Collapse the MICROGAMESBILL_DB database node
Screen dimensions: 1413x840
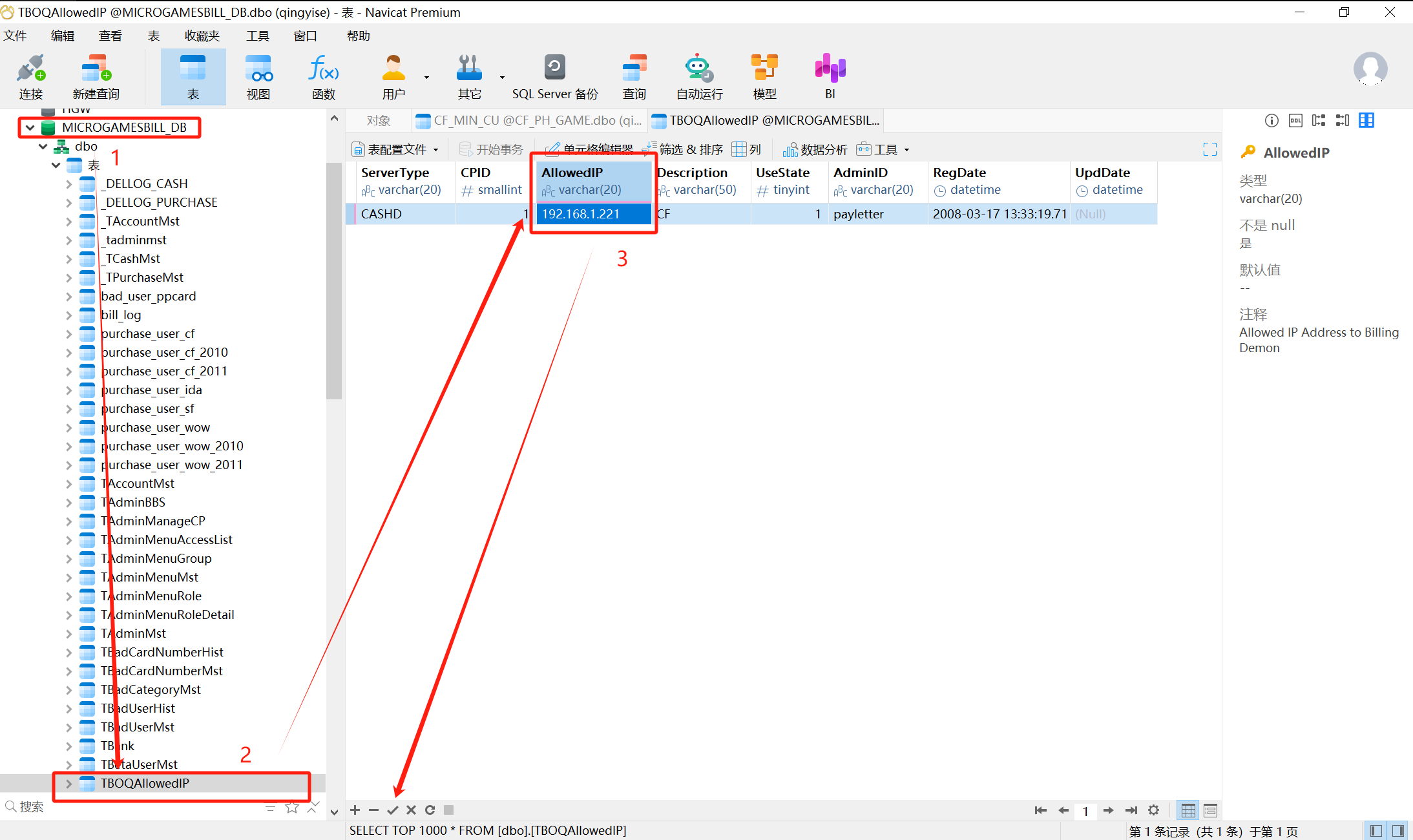coord(30,127)
